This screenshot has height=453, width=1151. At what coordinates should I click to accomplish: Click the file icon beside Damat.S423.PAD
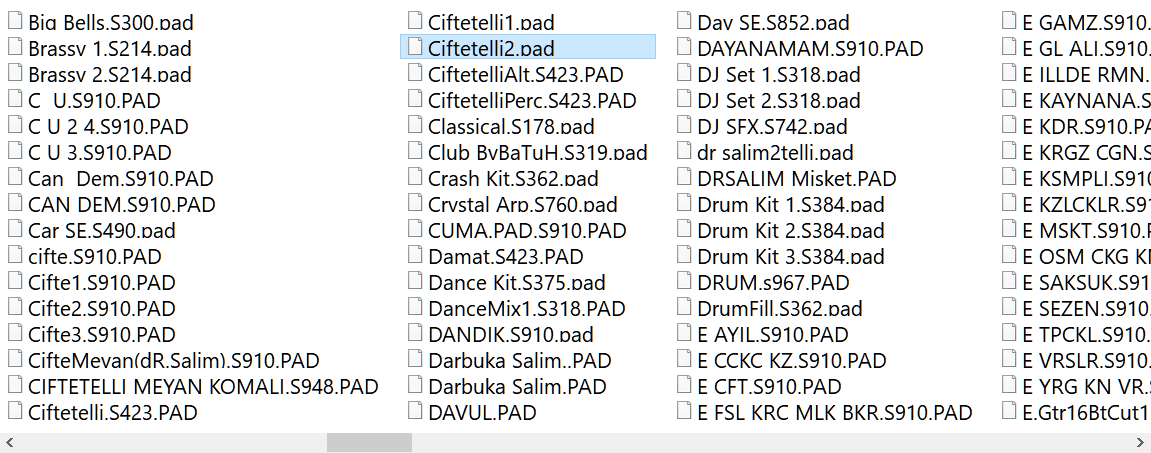415,255
